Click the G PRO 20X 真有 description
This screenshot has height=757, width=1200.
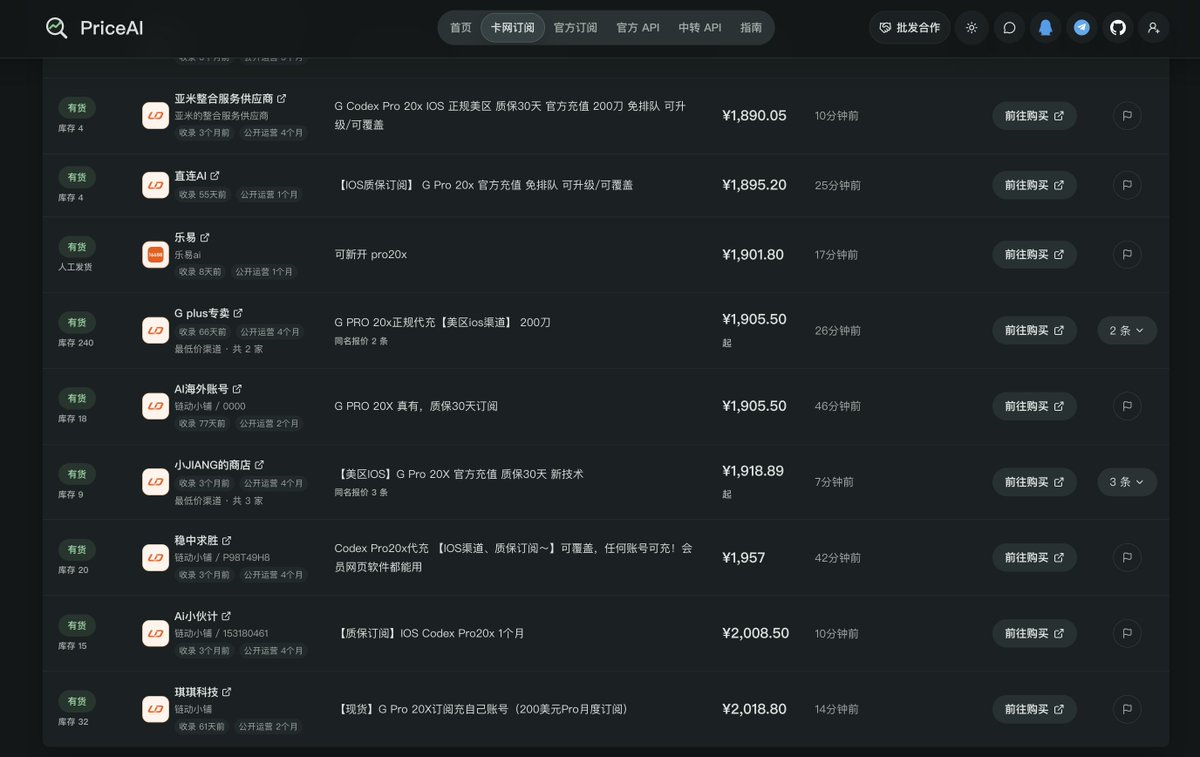click(x=416, y=406)
